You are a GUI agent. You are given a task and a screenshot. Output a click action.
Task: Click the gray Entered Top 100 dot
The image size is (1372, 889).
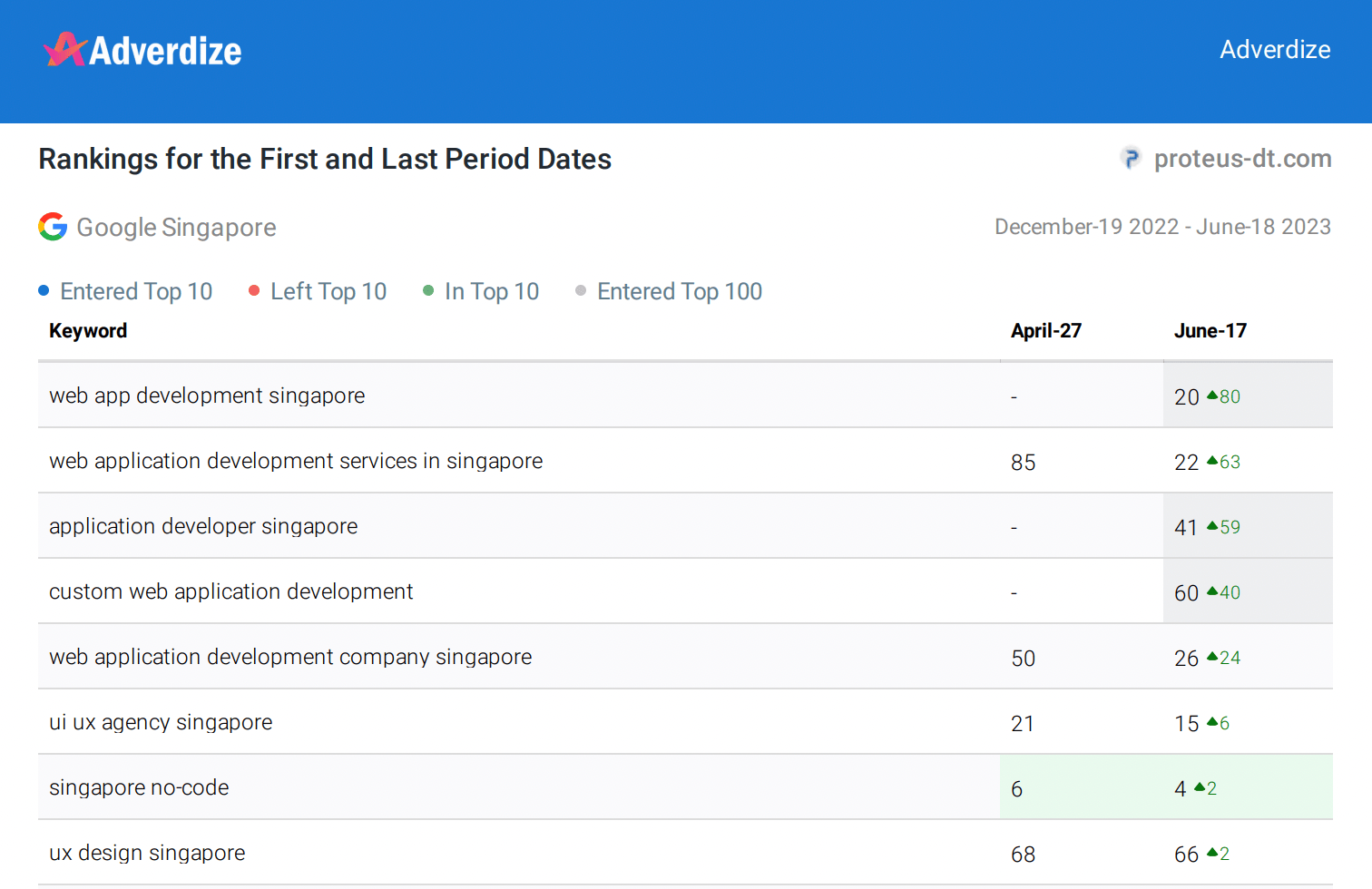(581, 291)
